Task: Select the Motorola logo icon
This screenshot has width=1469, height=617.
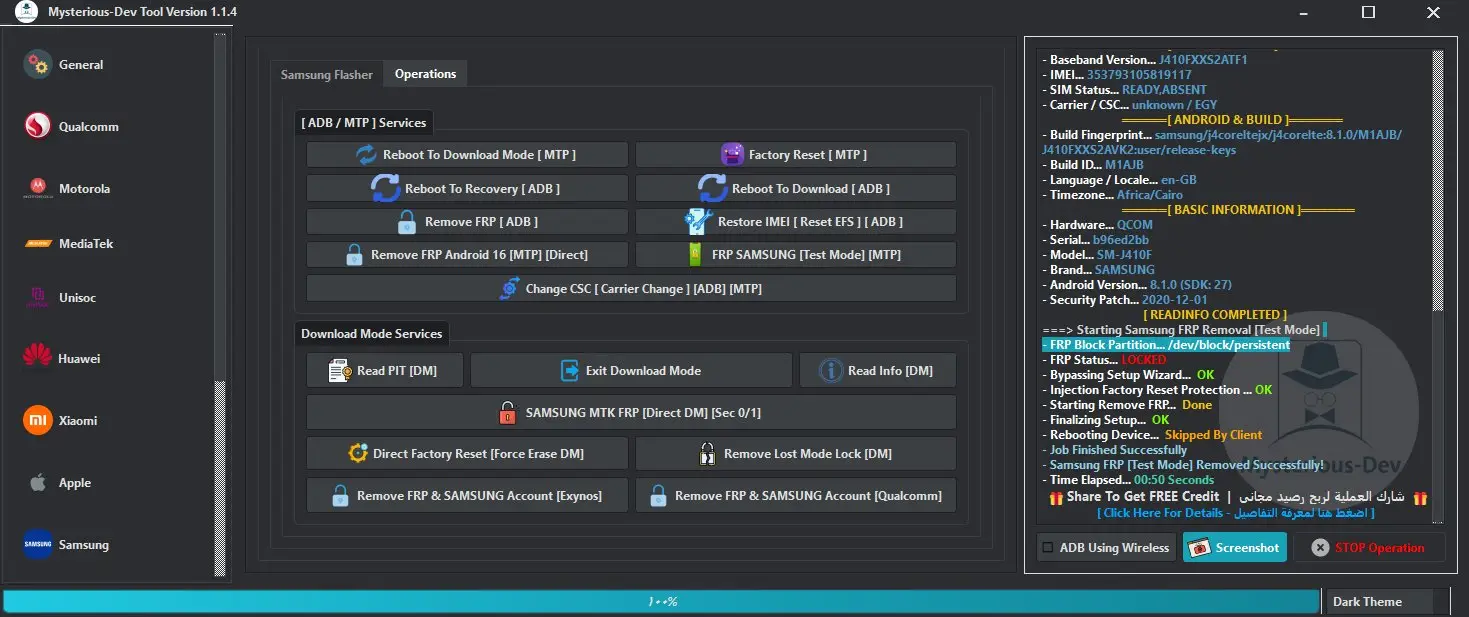Action: click(38, 188)
